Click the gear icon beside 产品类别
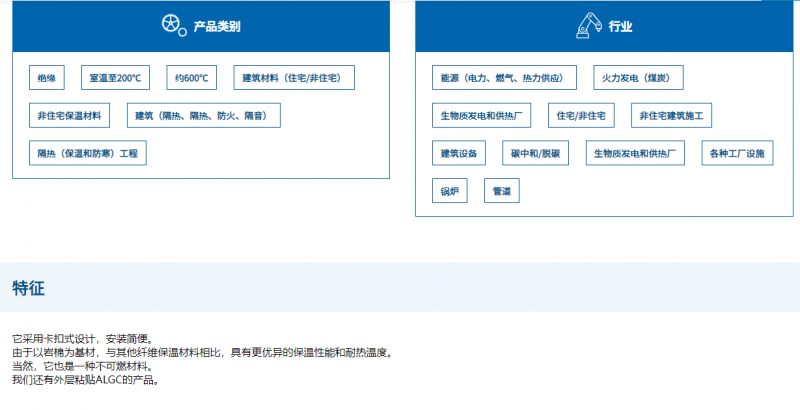Viewport: 800px width, 410px height. click(x=173, y=27)
